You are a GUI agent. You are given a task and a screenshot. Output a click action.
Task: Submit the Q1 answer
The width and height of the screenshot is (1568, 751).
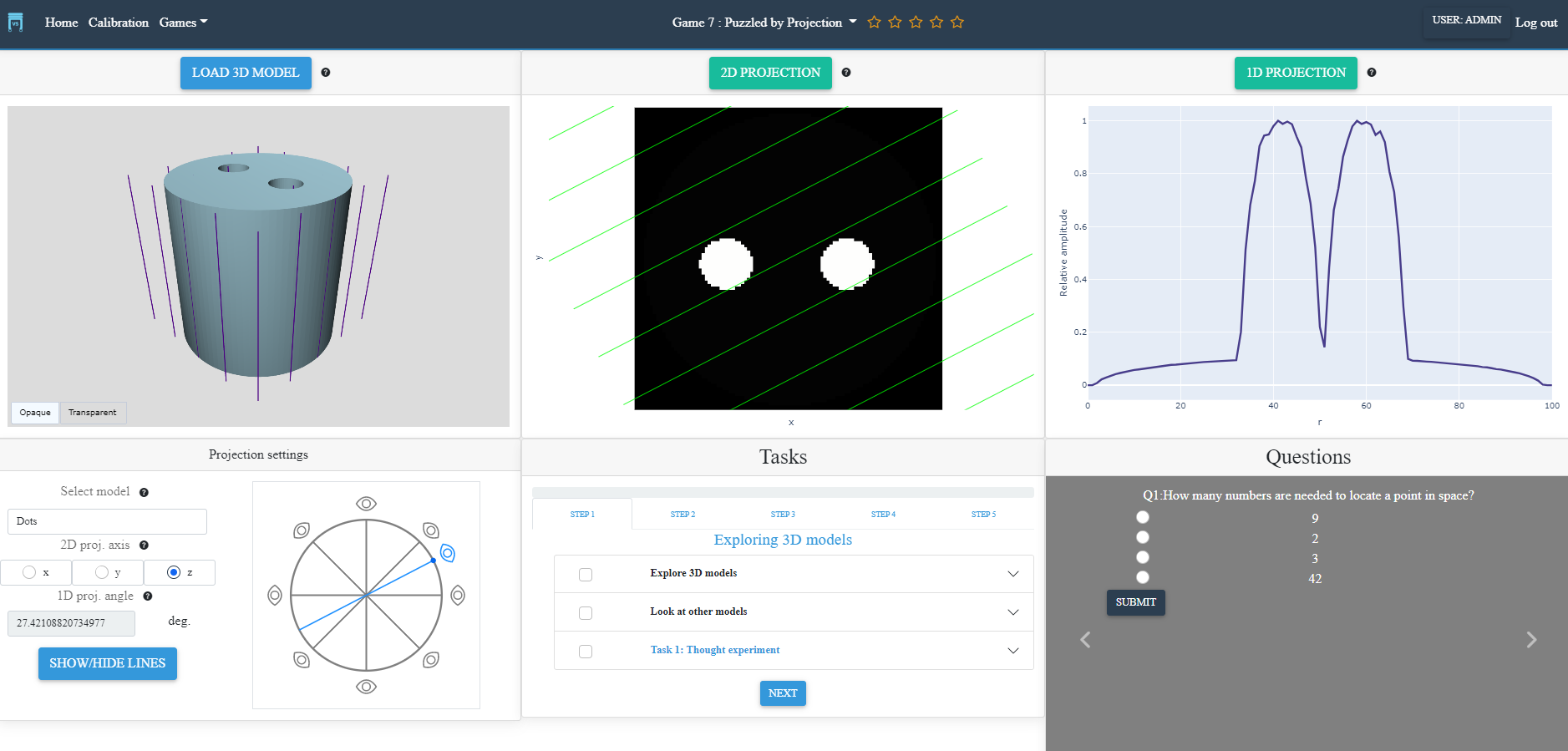coord(1136,602)
